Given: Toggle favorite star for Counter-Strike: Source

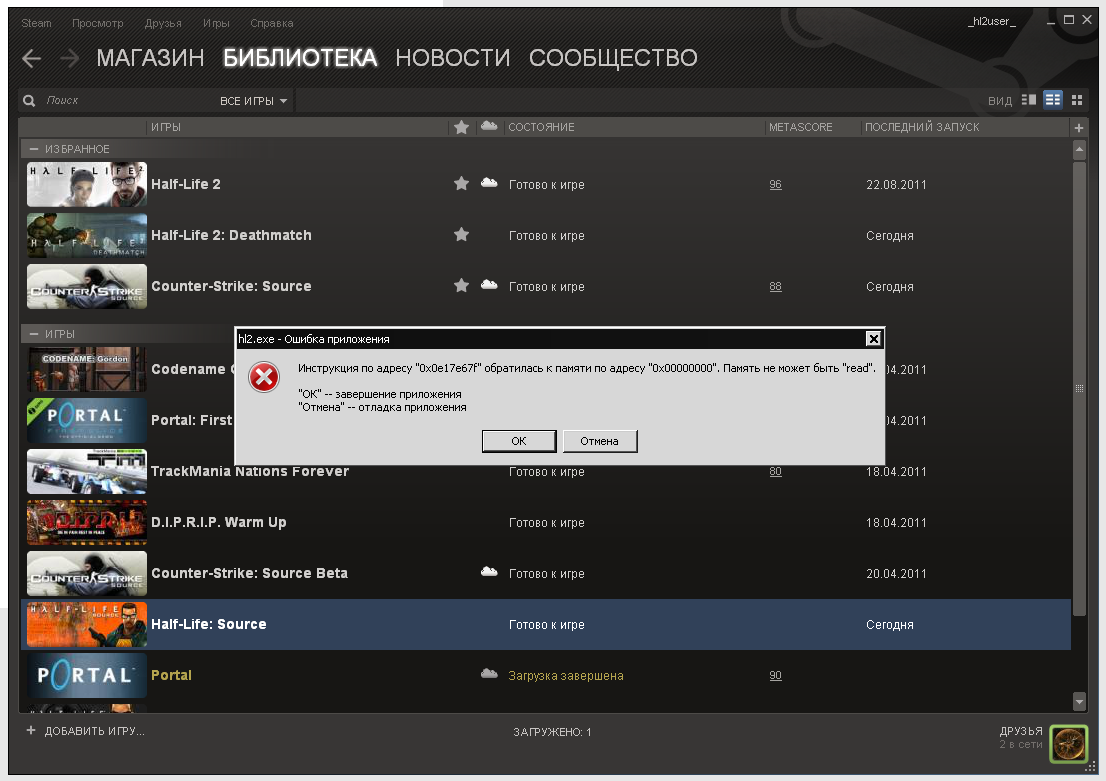Looking at the screenshot, I should 461,285.
